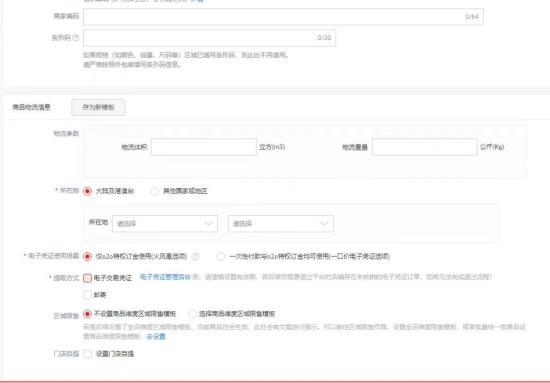Image resolution: width=550 pixels, height=383 pixels.
Task: Click into the 物流体积 input box
Action: click(x=204, y=147)
